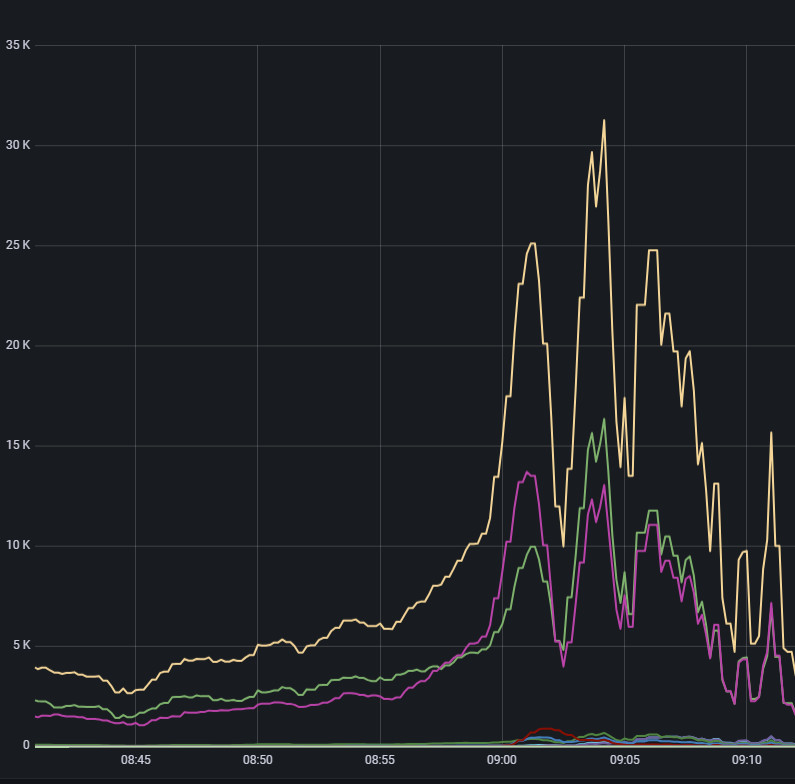Click the 30 K y-axis label

coord(18,145)
